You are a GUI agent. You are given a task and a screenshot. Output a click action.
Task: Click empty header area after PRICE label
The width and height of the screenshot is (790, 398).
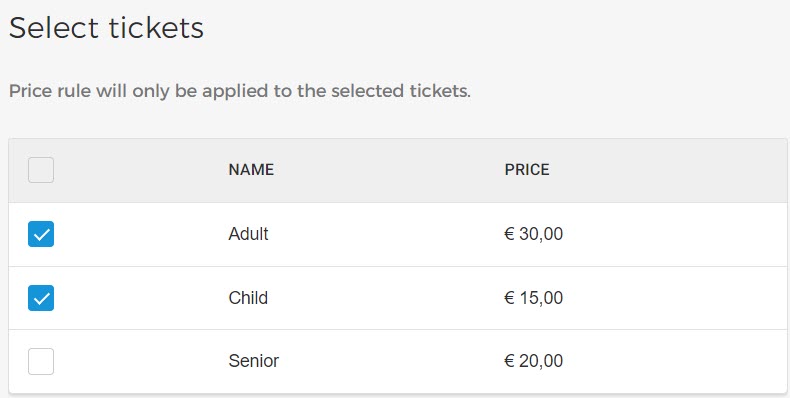668,170
